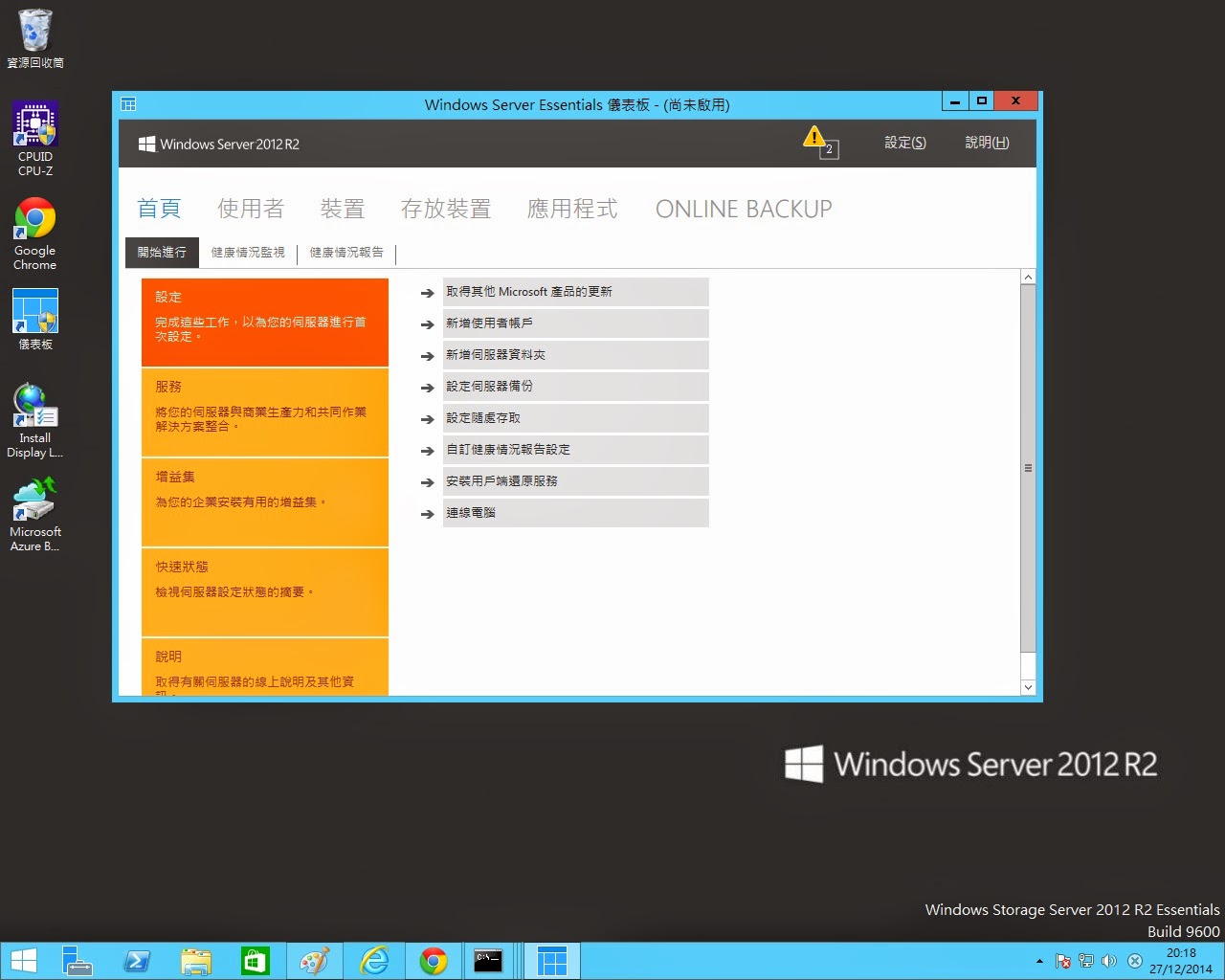This screenshot has height=980, width=1225.
Task: Switch to the 首頁 tab
Action: (x=159, y=209)
